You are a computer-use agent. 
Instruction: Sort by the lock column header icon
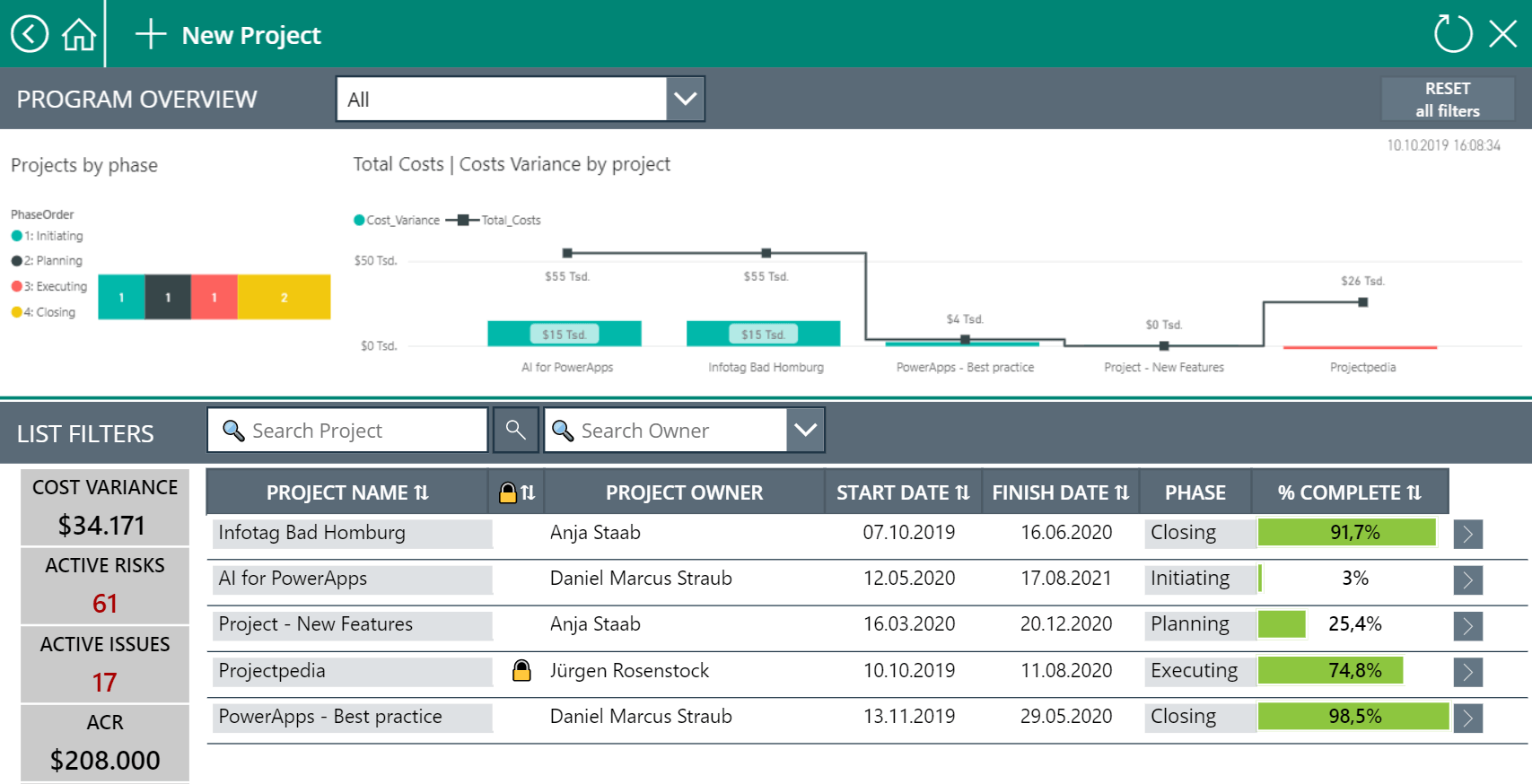517,492
